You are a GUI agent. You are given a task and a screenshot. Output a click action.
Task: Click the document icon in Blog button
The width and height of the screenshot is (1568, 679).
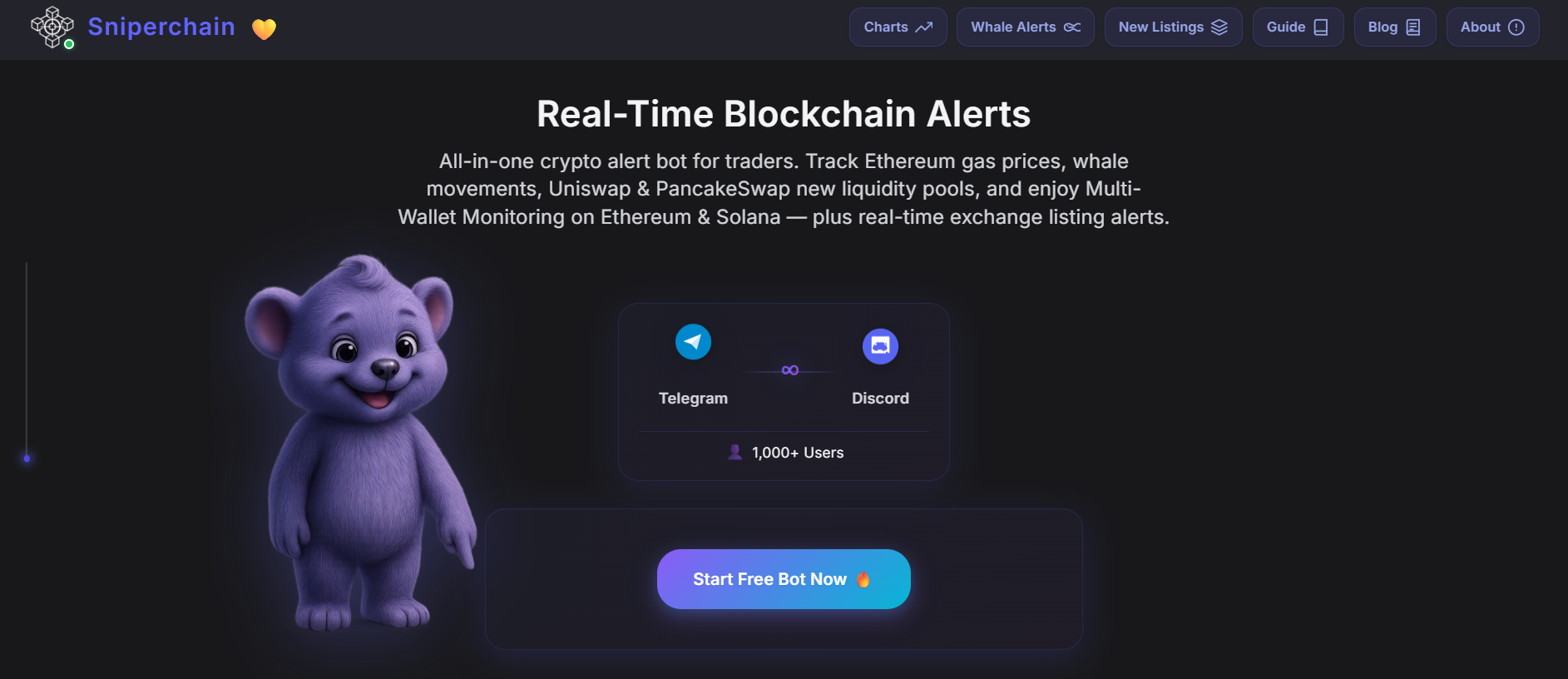pyautogui.click(x=1415, y=27)
